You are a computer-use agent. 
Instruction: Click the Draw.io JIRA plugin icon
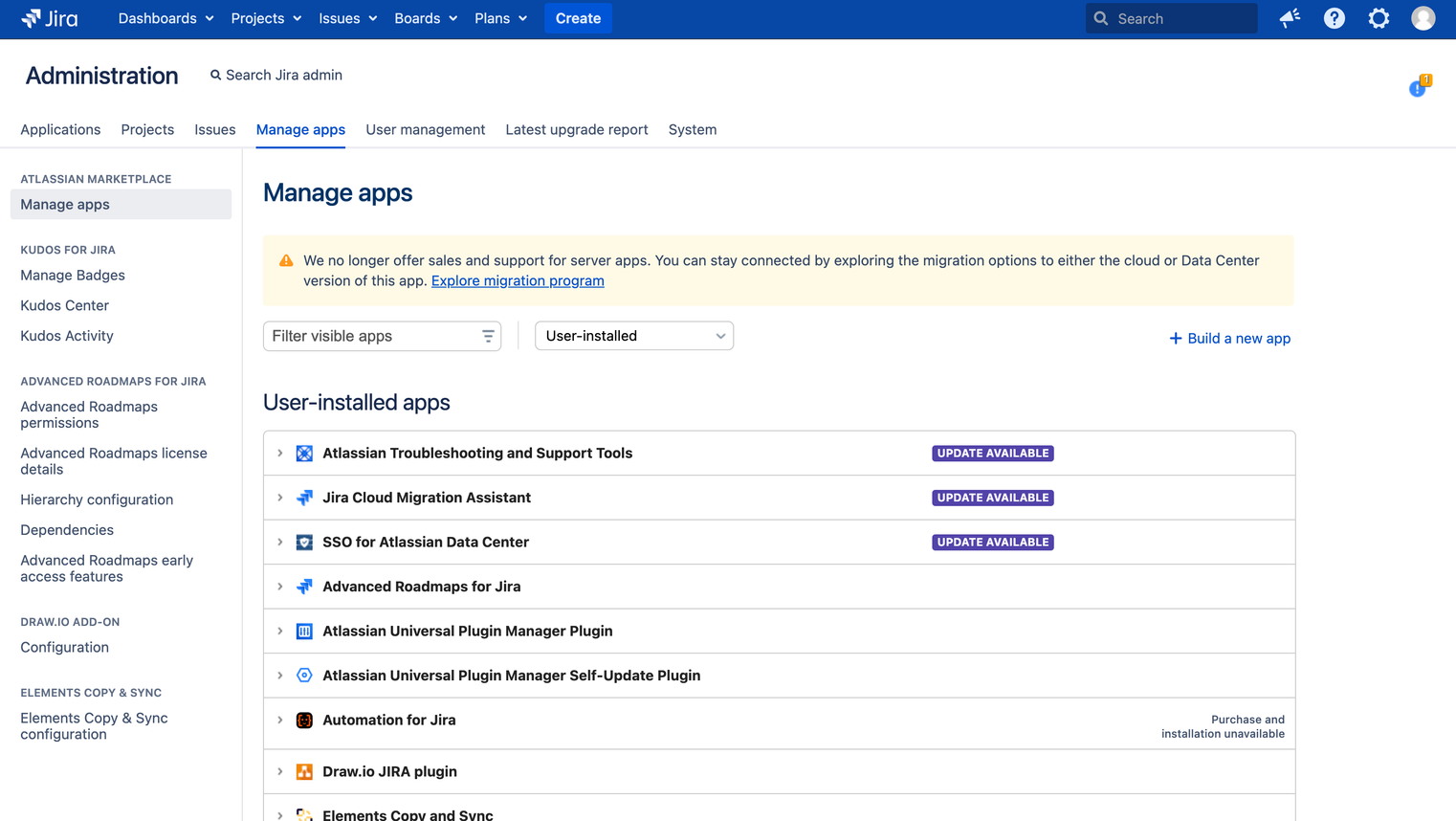coord(303,770)
